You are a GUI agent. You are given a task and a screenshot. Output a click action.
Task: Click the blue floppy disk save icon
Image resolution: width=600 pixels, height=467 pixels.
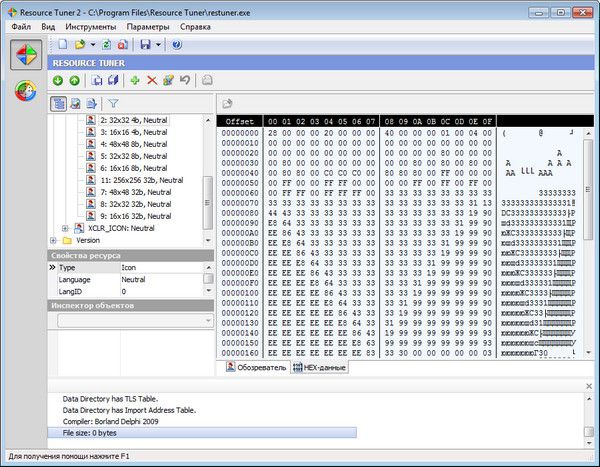(146, 45)
